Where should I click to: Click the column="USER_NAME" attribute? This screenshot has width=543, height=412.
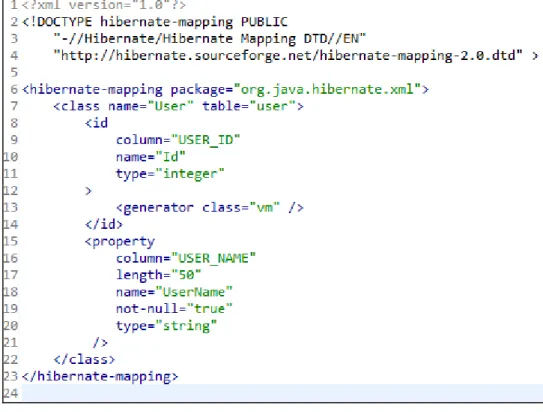pos(186,258)
